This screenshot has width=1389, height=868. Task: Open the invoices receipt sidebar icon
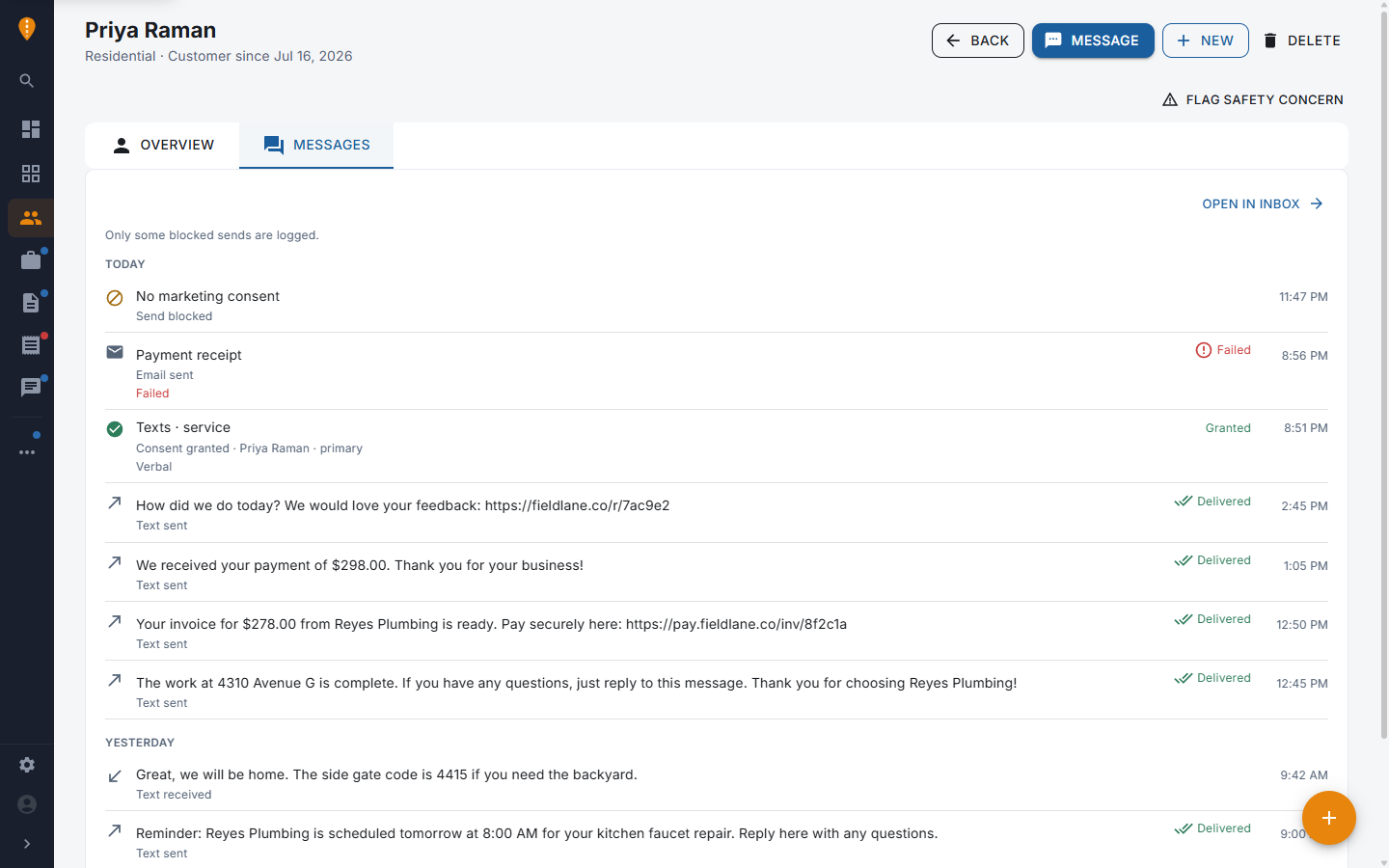pos(31,345)
